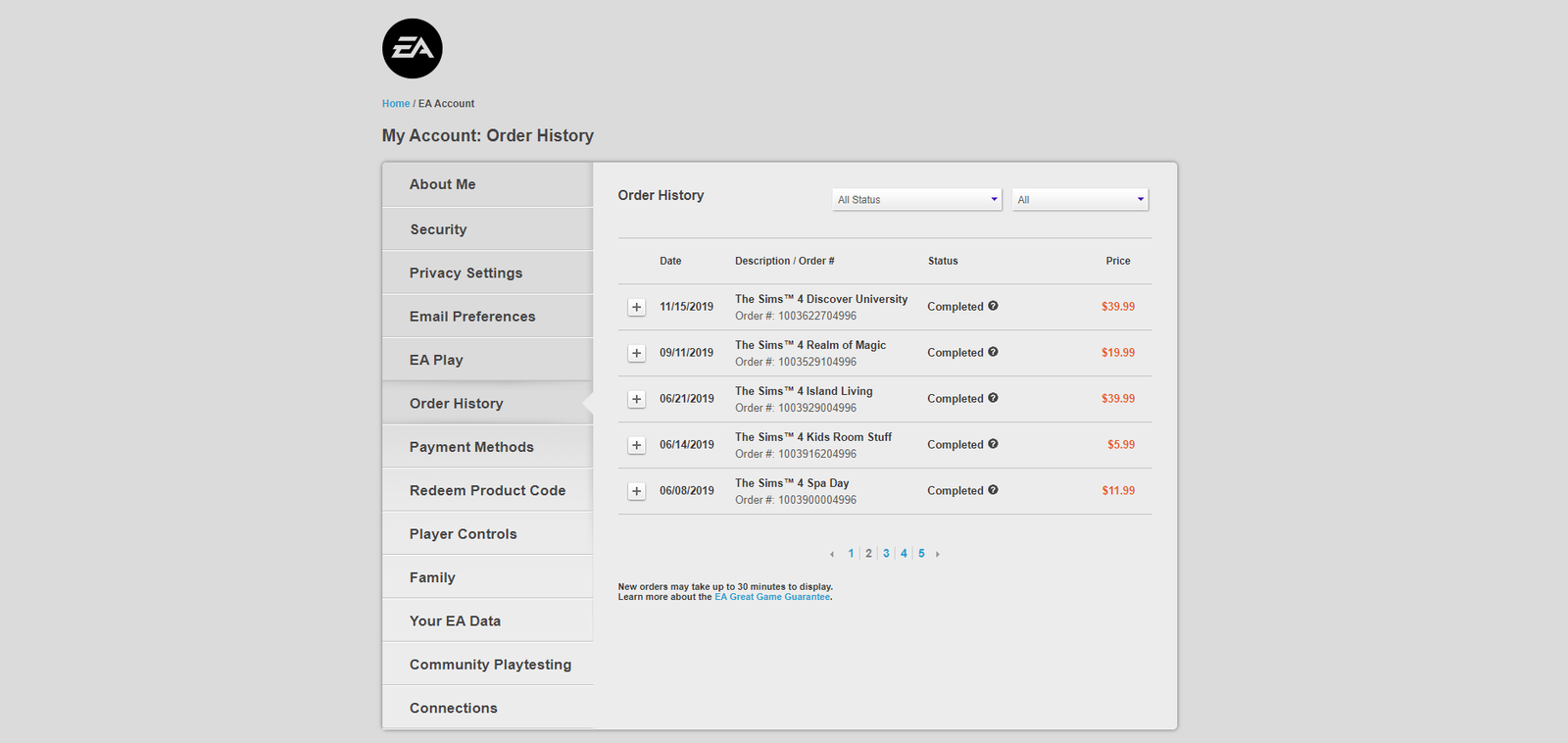Open Community Playtesting
Screen dimensions: 1568x743
pyautogui.click(x=487, y=664)
